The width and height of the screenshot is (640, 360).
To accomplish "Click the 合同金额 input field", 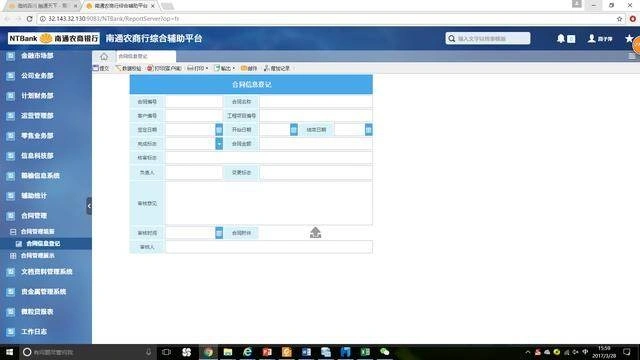I will 316,143.
